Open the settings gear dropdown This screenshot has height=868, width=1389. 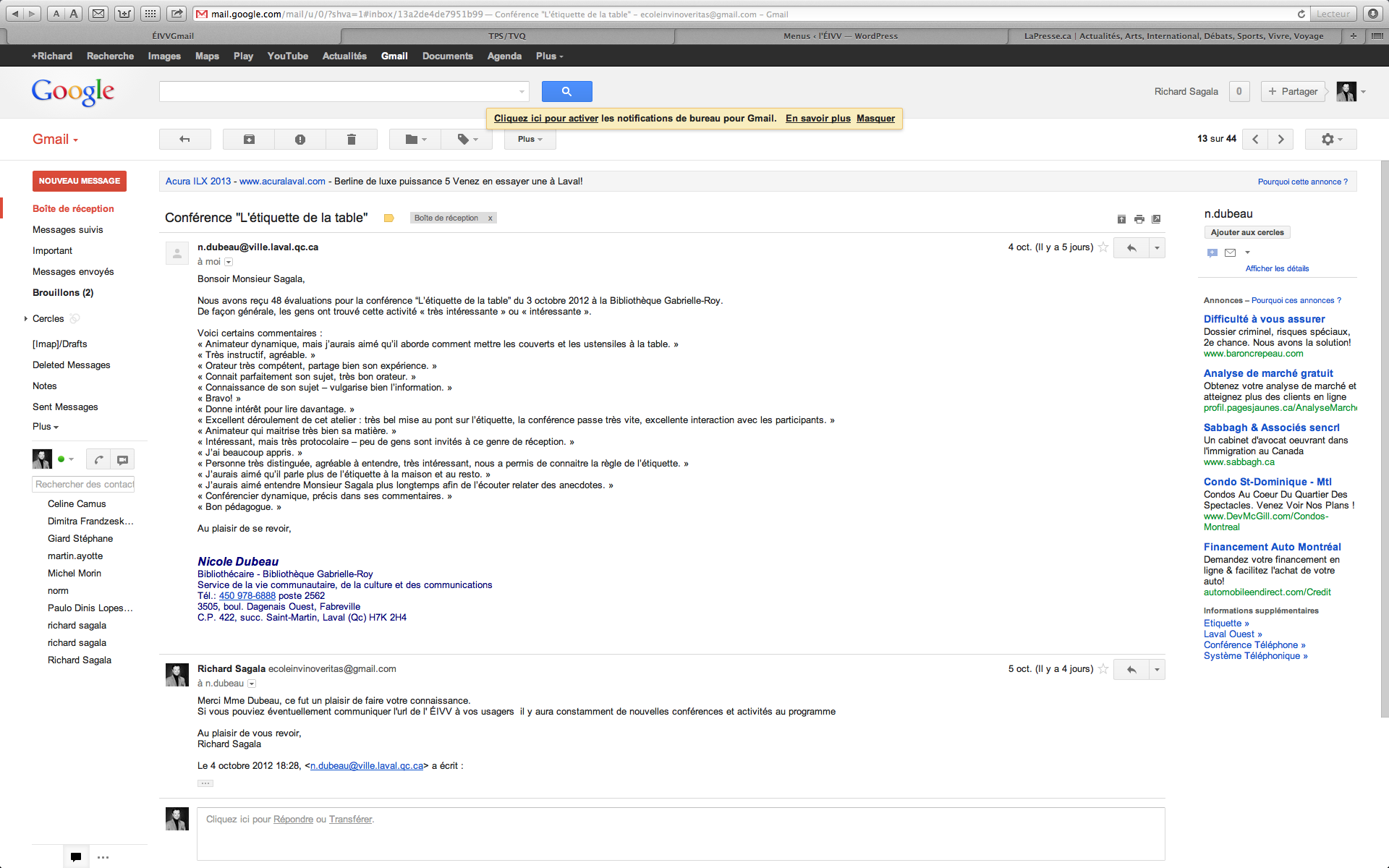[x=1330, y=139]
